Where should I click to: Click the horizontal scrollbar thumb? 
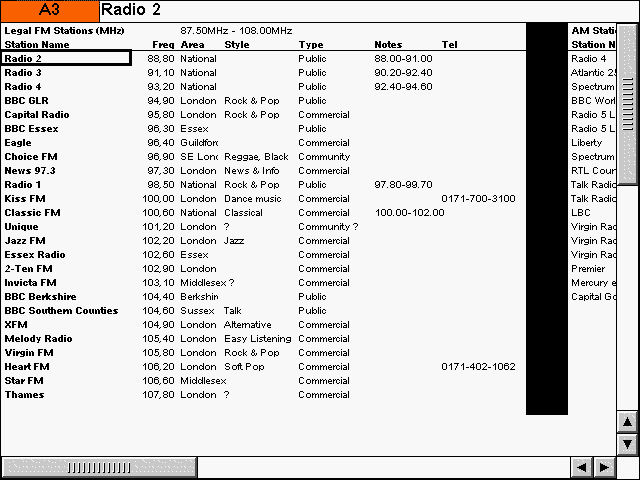99,467
